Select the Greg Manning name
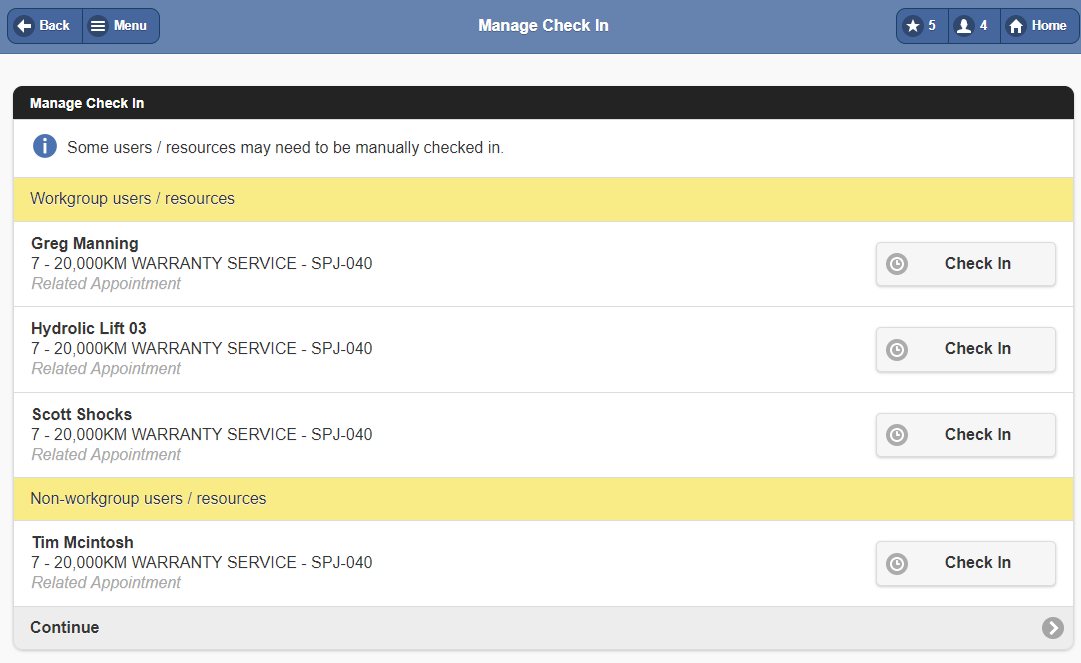The image size is (1081, 663). coord(85,244)
